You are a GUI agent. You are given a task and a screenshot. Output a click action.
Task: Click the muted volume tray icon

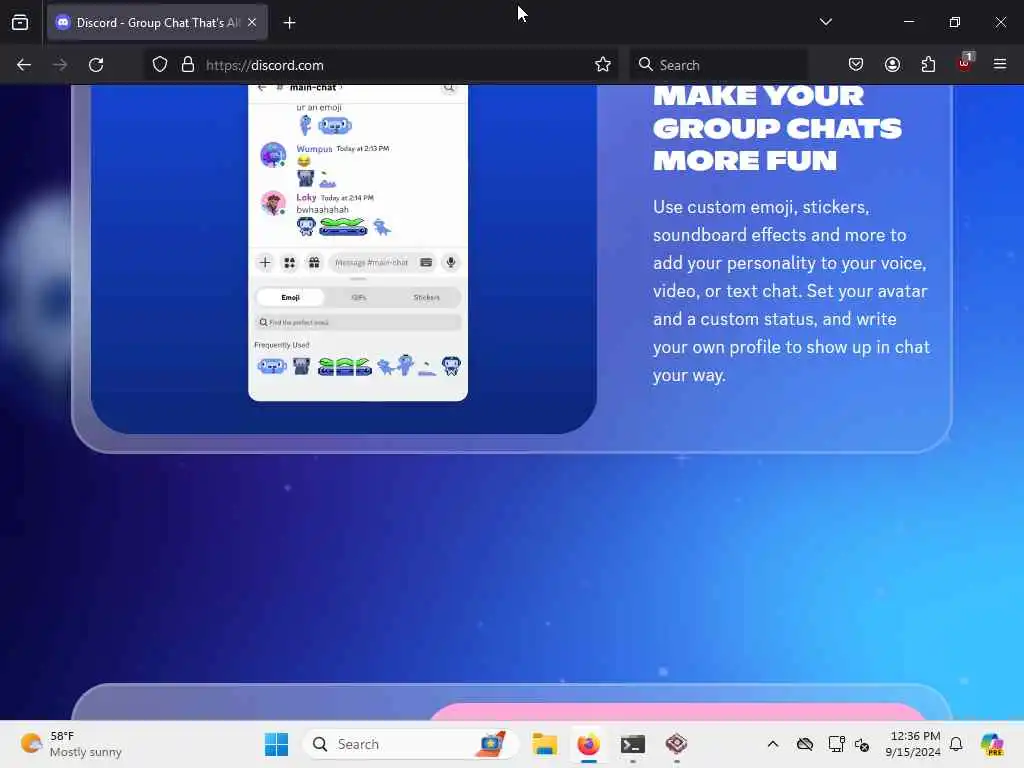[862, 744]
